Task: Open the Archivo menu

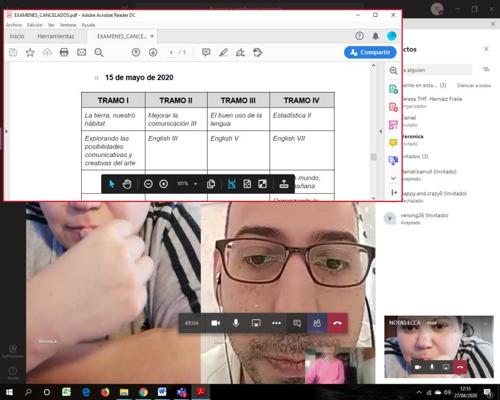Action: pyautogui.click(x=14, y=25)
